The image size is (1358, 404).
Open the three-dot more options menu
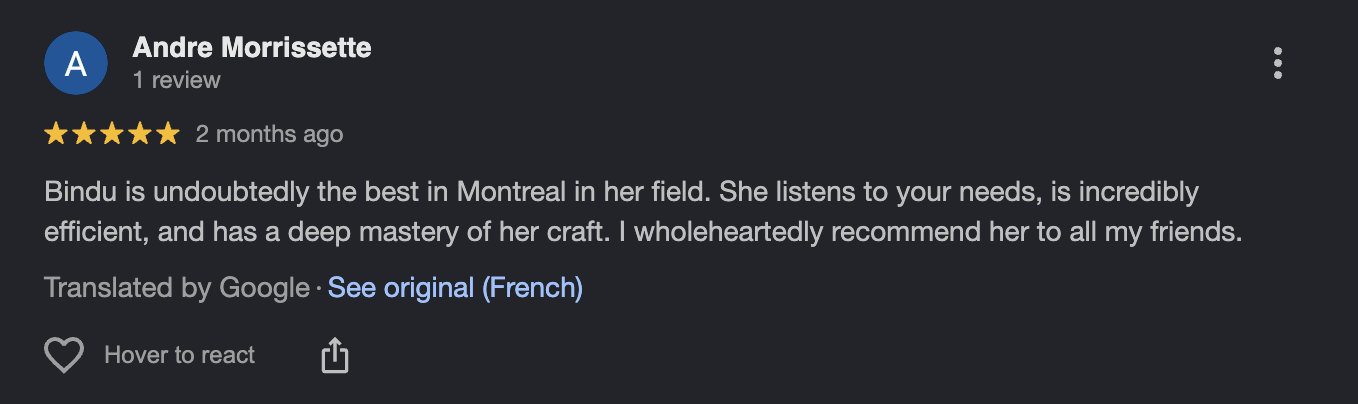(1277, 63)
